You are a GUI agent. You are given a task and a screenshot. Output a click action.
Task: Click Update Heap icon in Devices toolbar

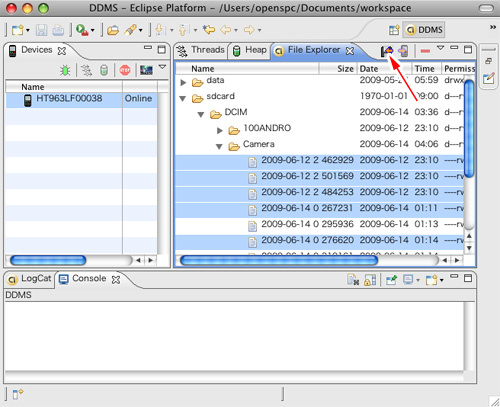tap(104, 70)
